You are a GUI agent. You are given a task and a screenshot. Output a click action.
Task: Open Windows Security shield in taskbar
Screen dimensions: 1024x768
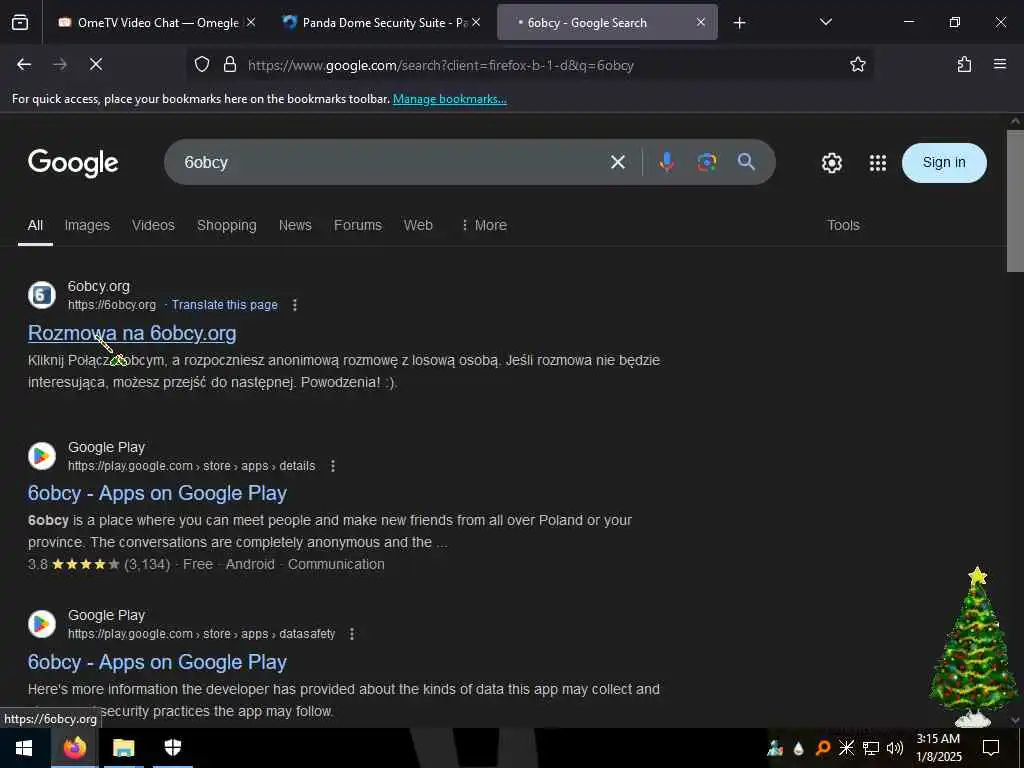[172, 748]
